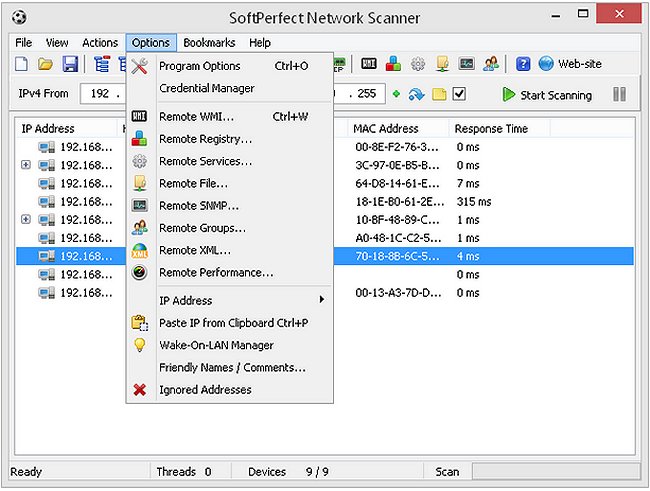The height and width of the screenshot is (491, 650).
Task: Open the IP Address submenu arrow
Action: point(321,300)
